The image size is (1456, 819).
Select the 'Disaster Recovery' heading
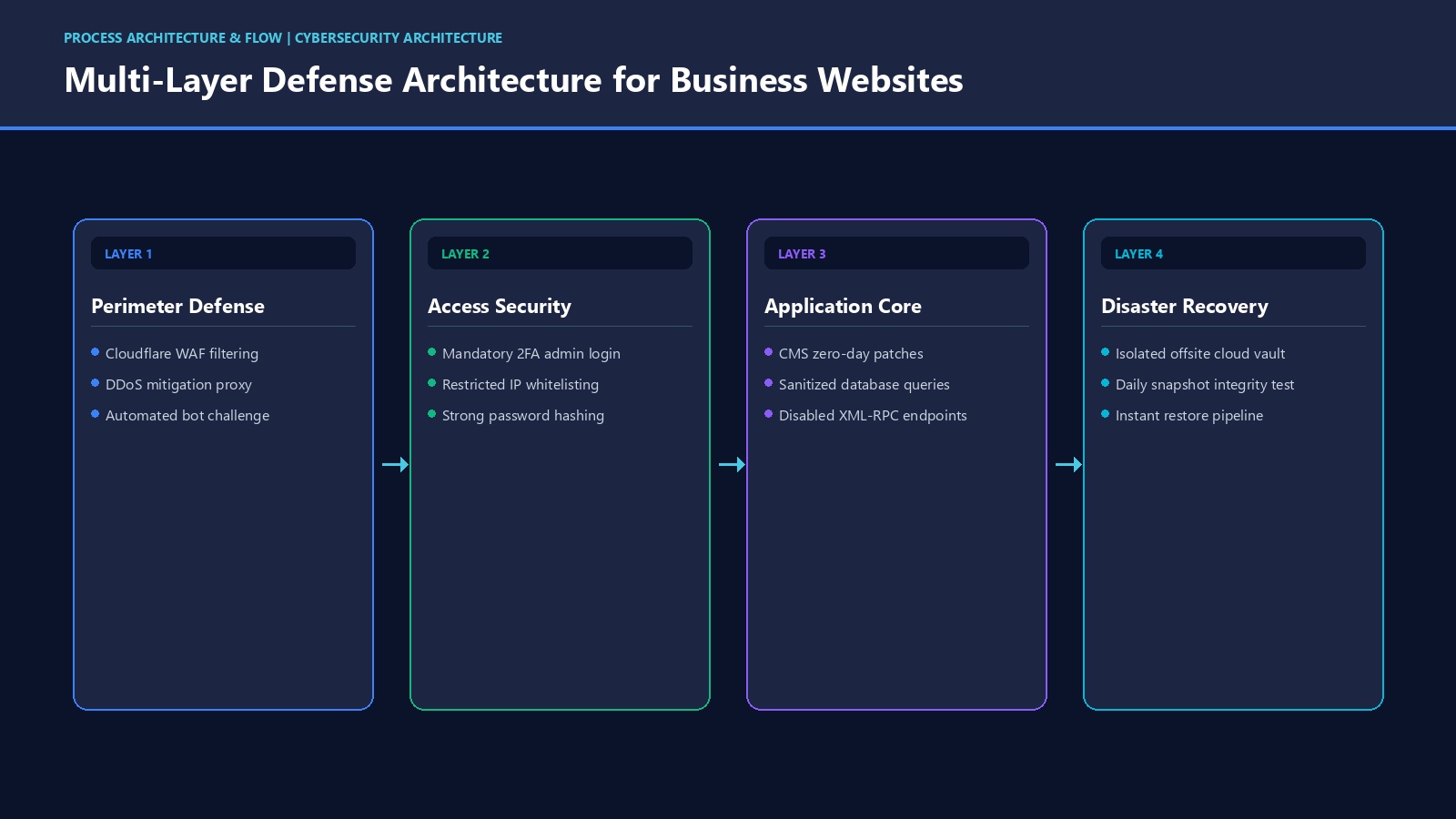(x=1184, y=307)
